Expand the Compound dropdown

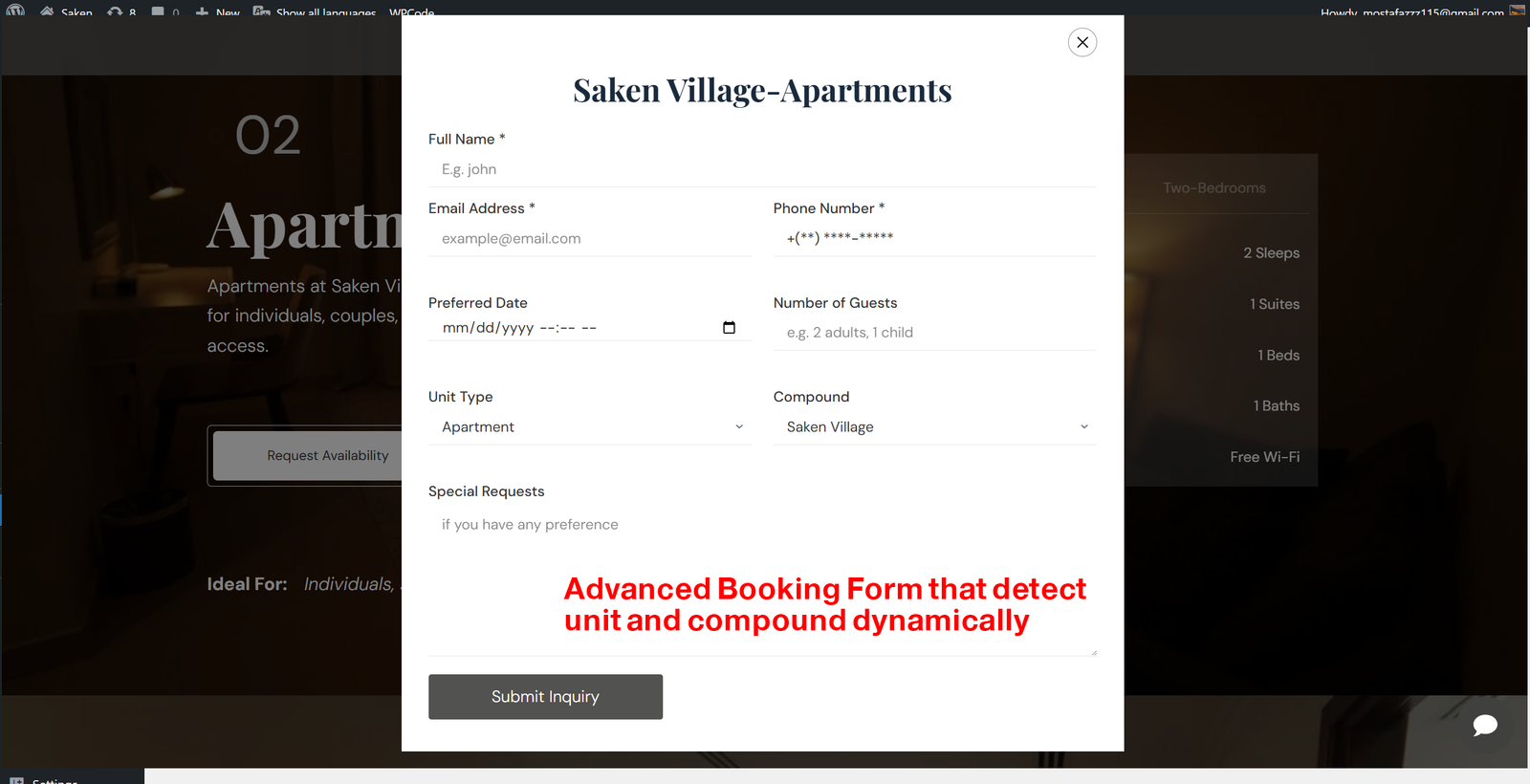934,427
